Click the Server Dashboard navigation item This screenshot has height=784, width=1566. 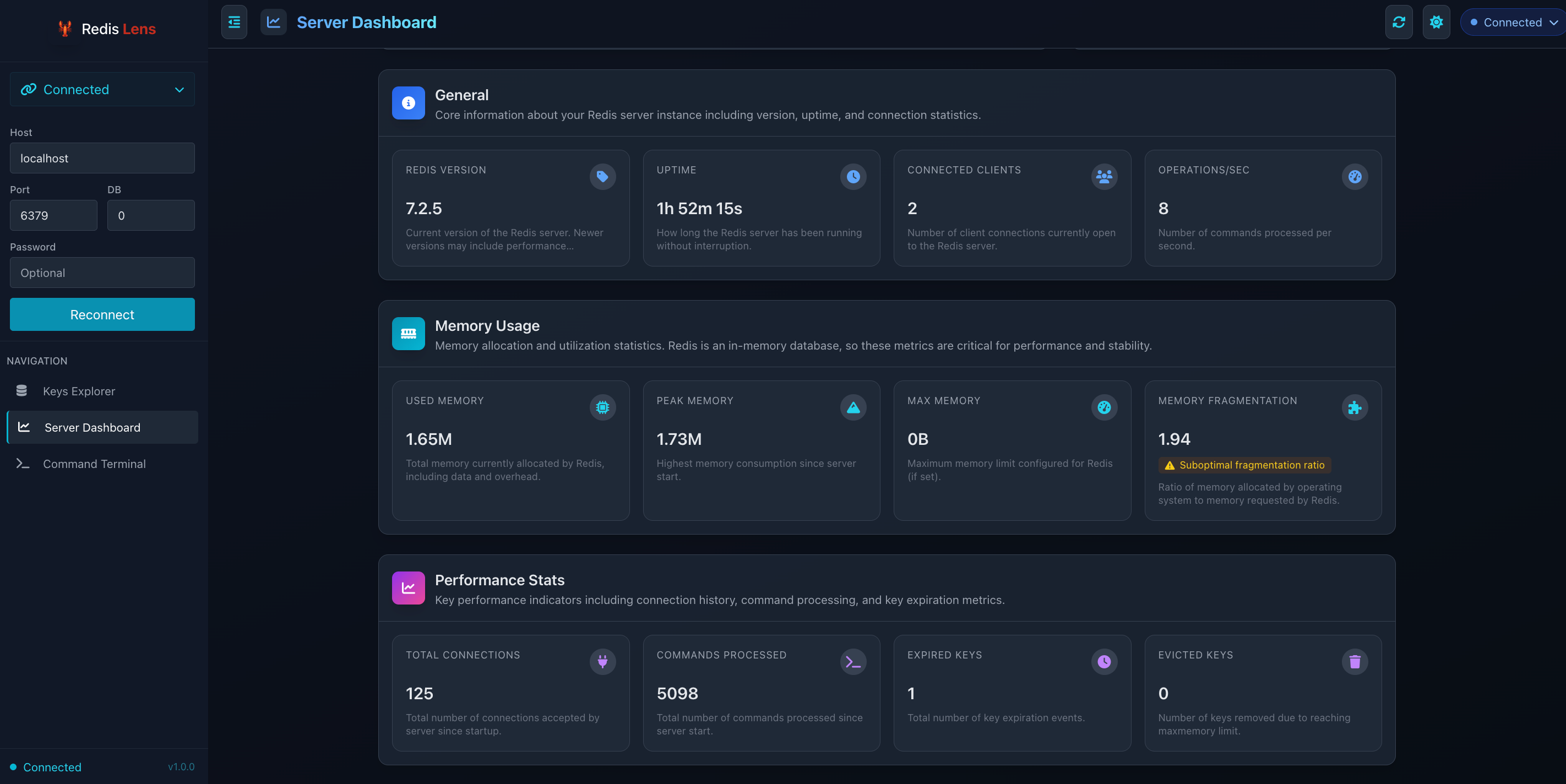click(x=102, y=427)
